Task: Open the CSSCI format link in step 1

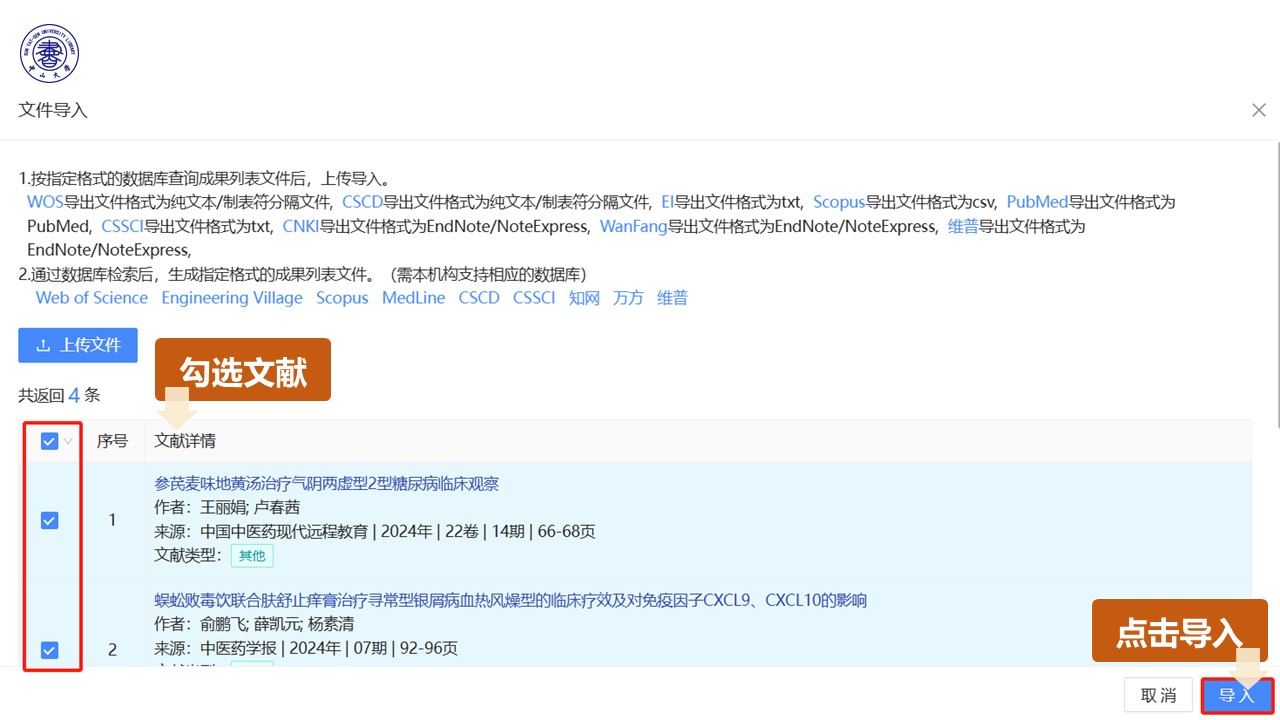Action: (x=123, y=226)
